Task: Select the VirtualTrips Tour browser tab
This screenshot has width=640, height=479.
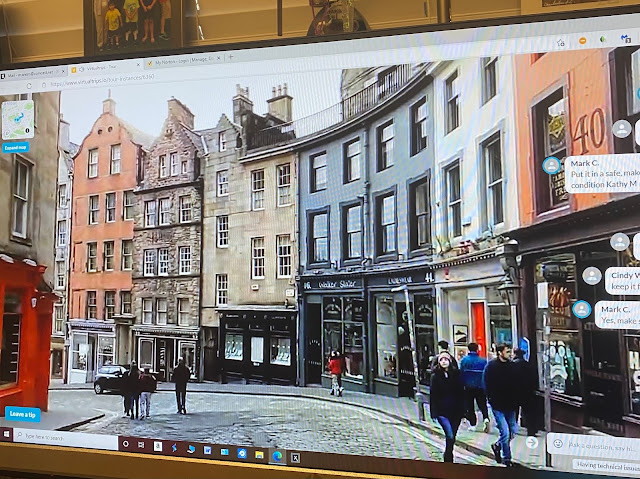Action: (102, 69)
